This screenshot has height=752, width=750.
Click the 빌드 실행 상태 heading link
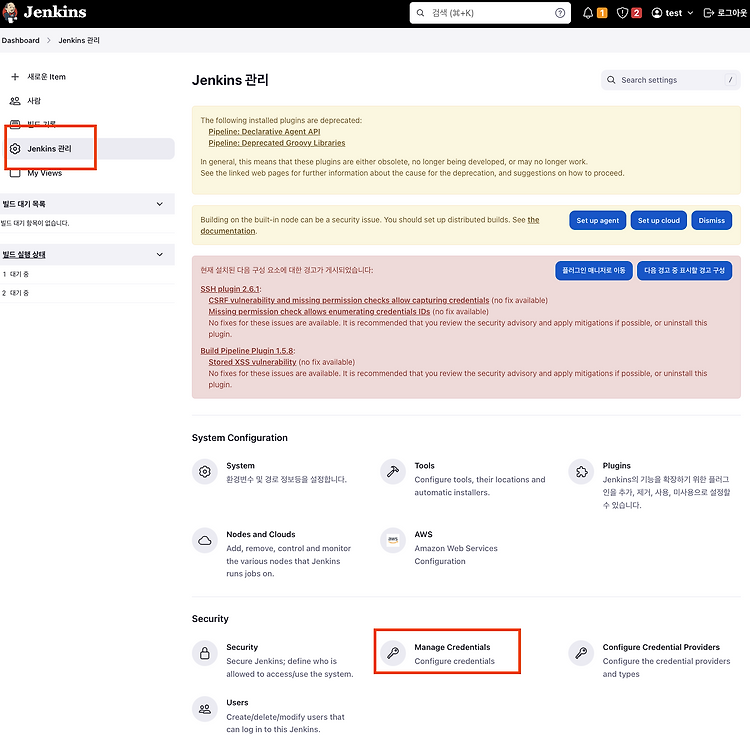(x=24, y=254)
